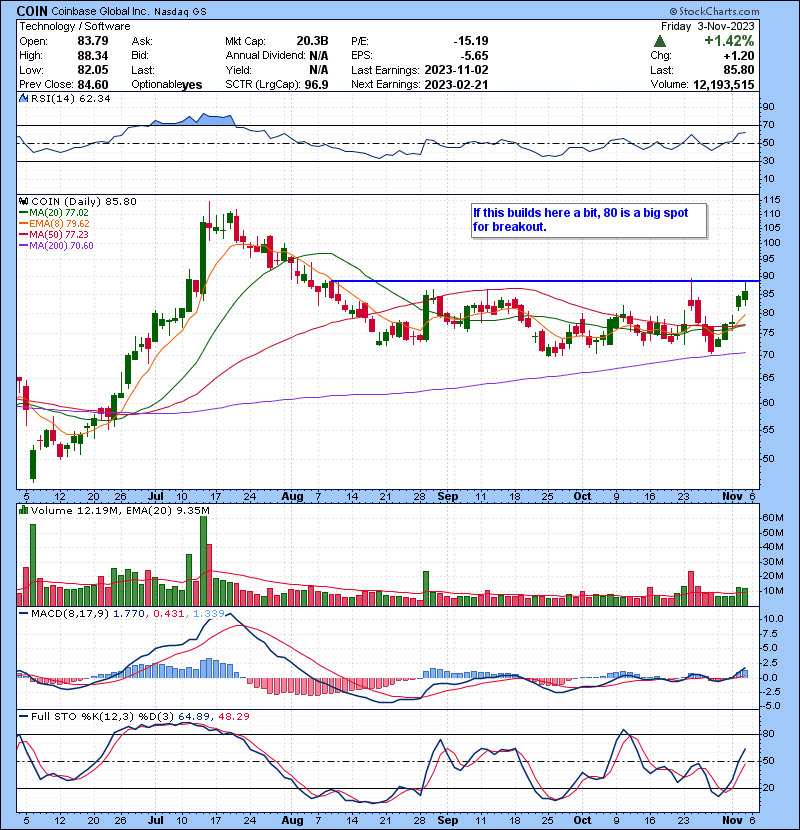Click the EPS value -5.65
Viewport: 800px width, 830px height.
[474, 56]
